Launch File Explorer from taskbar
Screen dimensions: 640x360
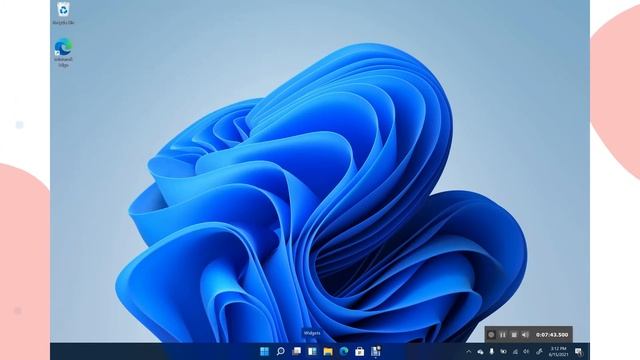[x=328, y=351]
